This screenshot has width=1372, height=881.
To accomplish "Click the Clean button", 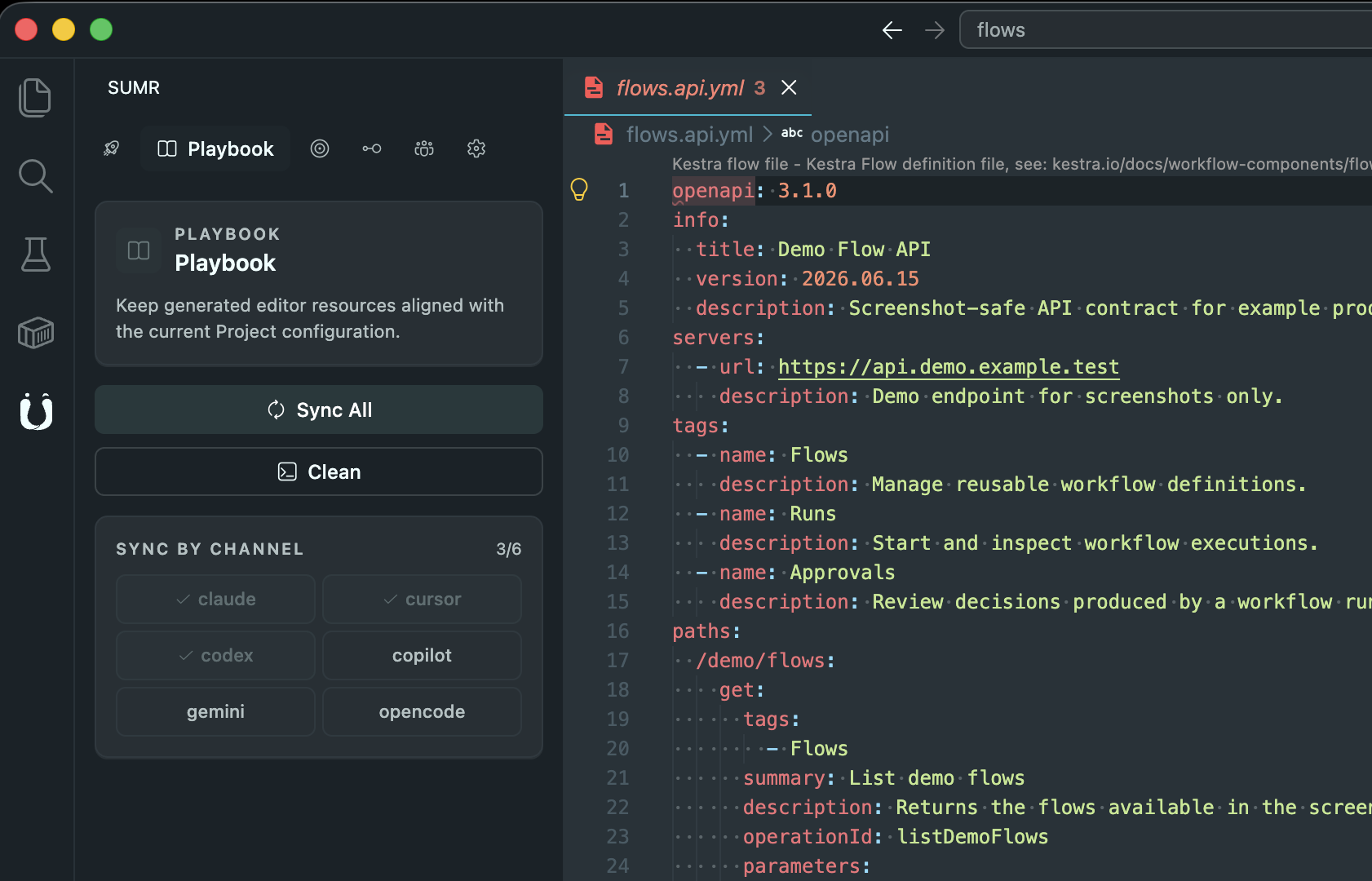I will click(319, 471).
